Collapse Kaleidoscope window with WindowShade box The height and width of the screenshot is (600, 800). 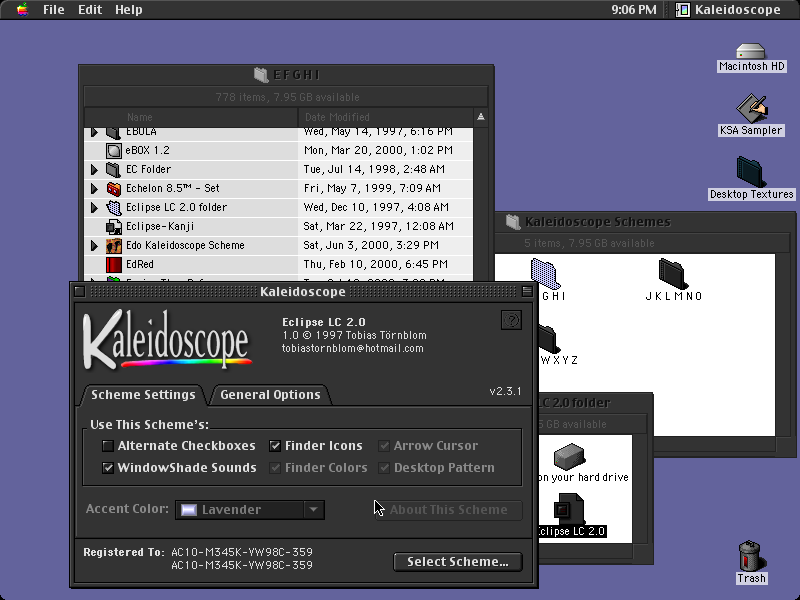coord(527,291)
